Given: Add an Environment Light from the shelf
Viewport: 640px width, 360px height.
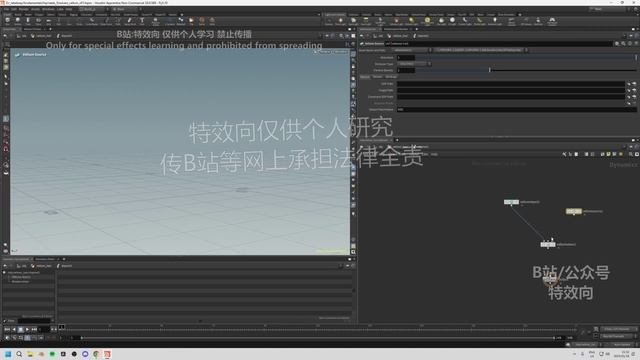Looking at the screenshot, I should 427,20.
